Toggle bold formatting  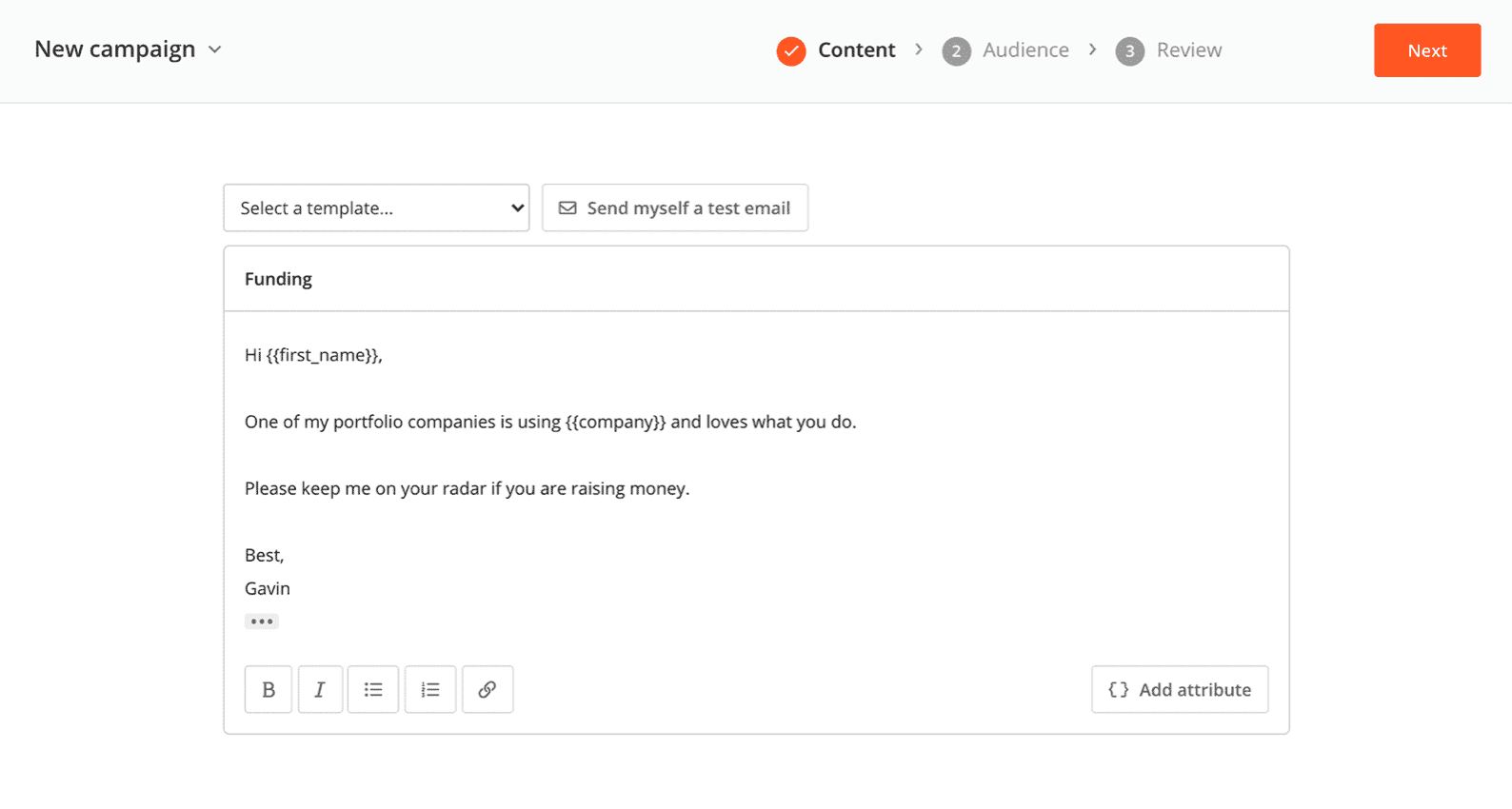tap(269, 689)
